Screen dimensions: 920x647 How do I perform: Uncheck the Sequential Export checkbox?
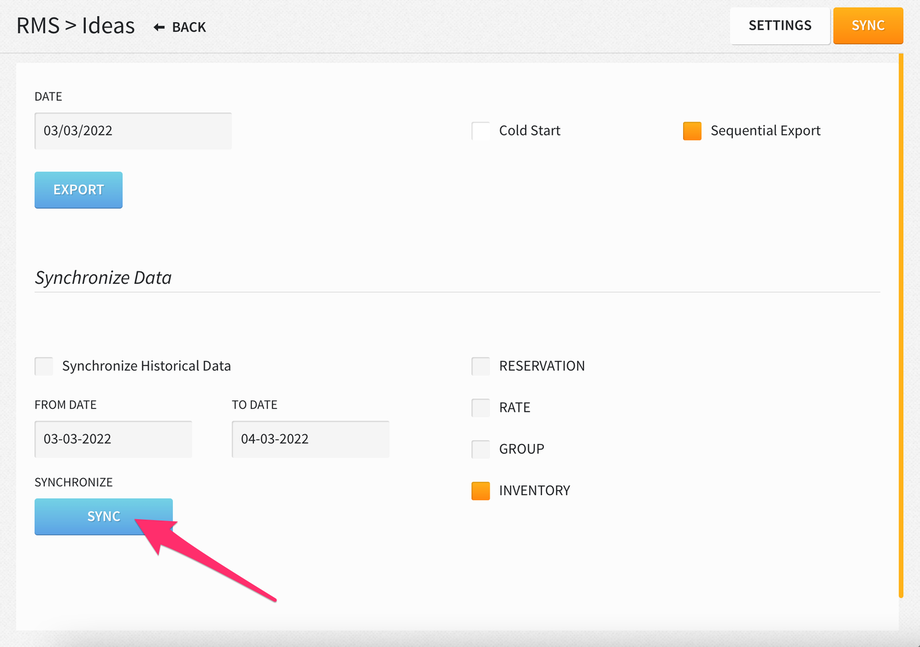click(692, 131)
